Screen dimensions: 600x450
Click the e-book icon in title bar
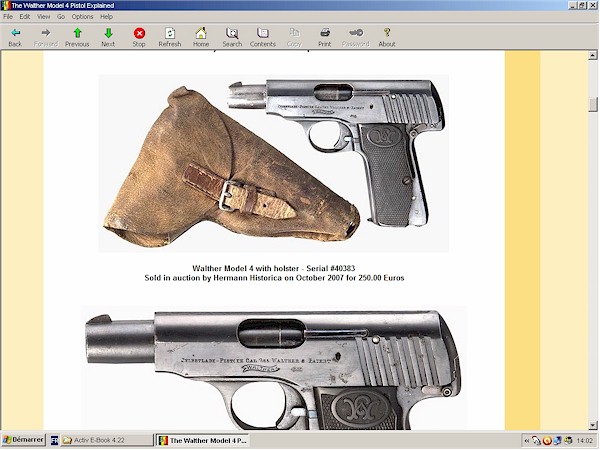pyautogui.click(x=5, y=5)
